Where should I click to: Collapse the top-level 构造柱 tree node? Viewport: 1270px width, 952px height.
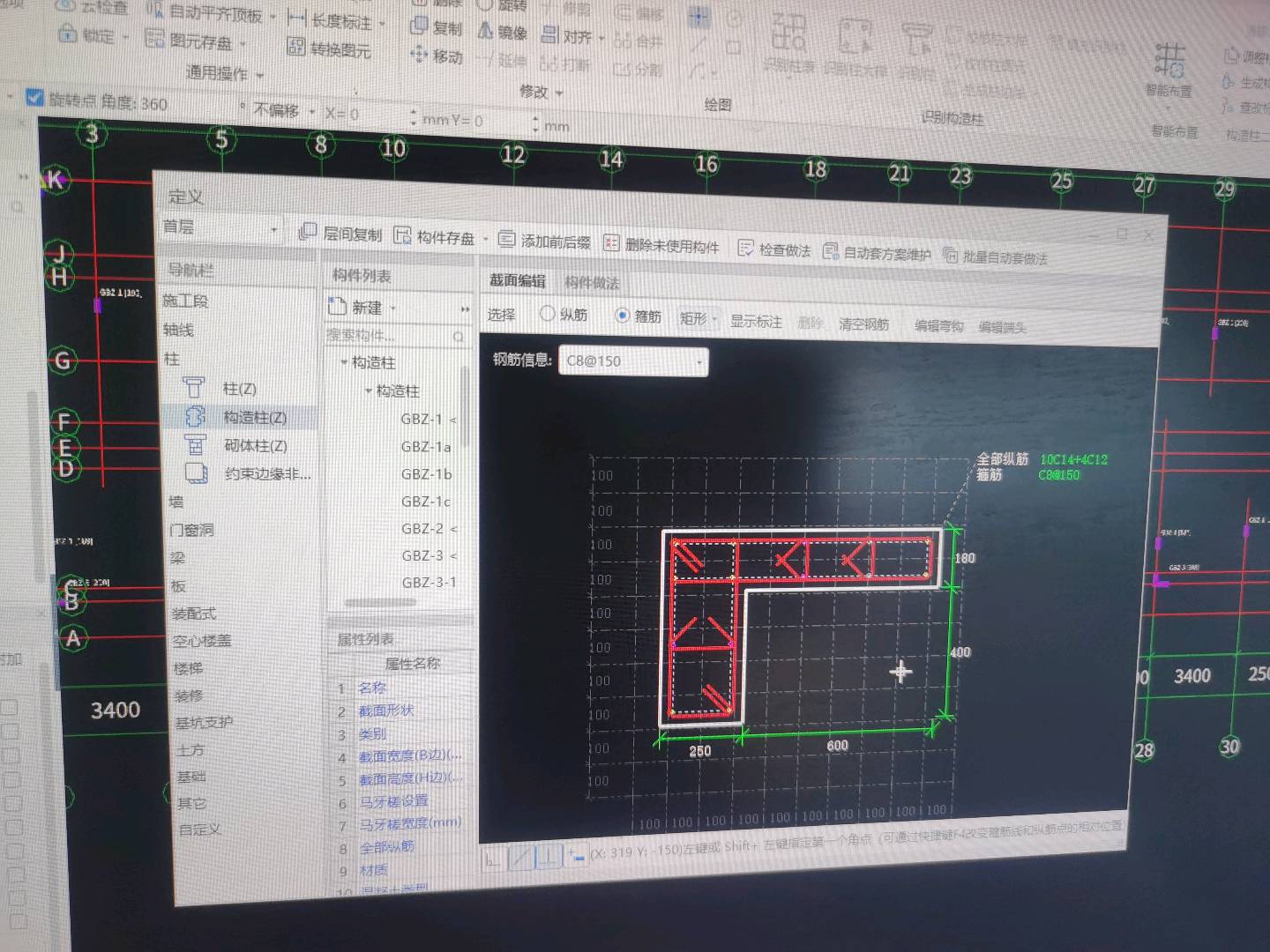pyautogui.click(x=343, y=362)
